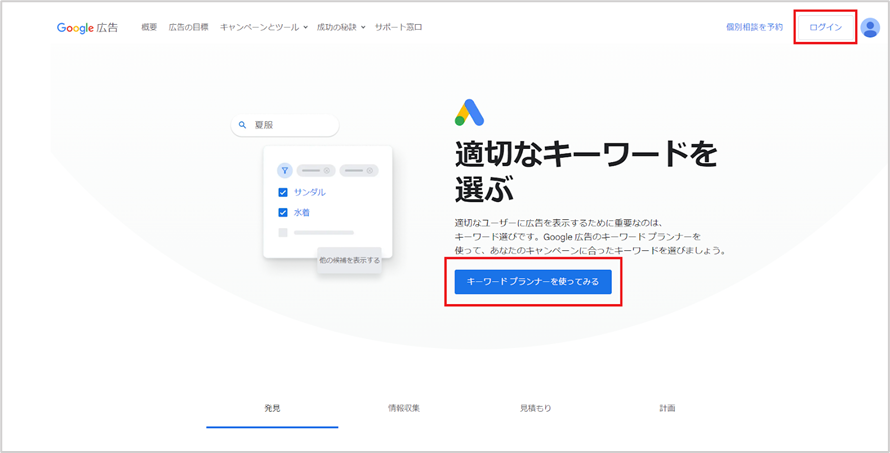The width and height of the screenshot is (890, 453).
Task: Click the Google 広告 logo
Action: coord(87,27)
